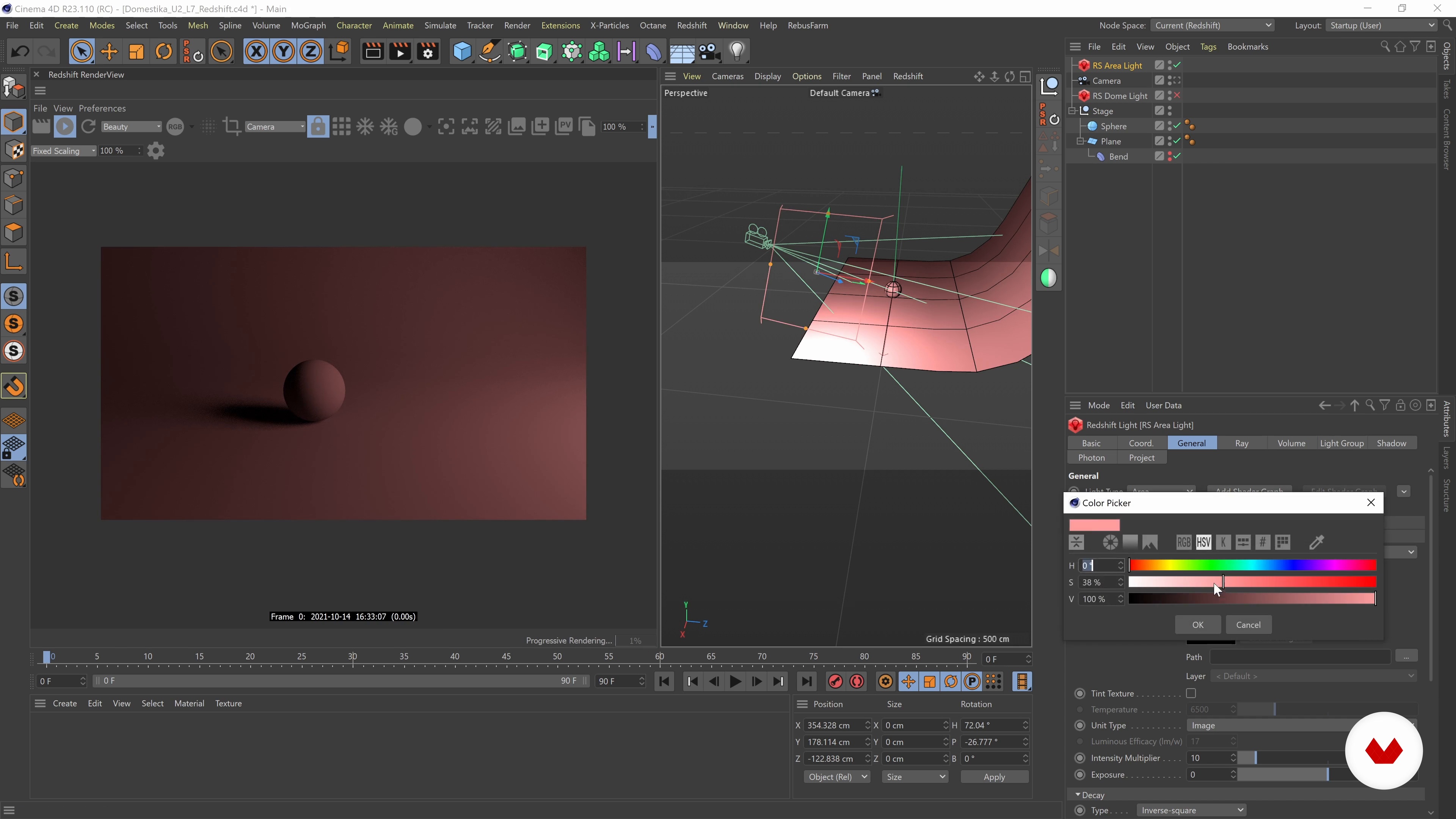Select the eyedropper in Color Picker
The width and height of the screenshot is (1456, 819).
[1316, 543]
